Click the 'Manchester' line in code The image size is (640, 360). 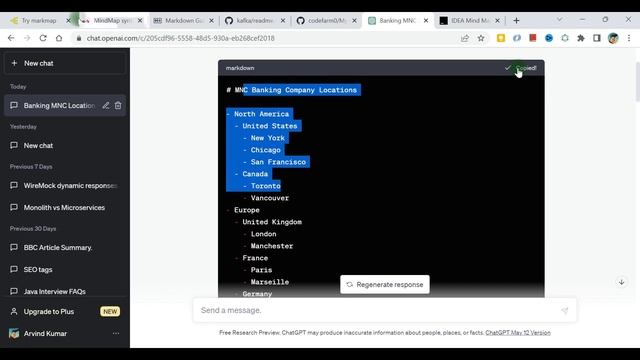pos(271,246)
